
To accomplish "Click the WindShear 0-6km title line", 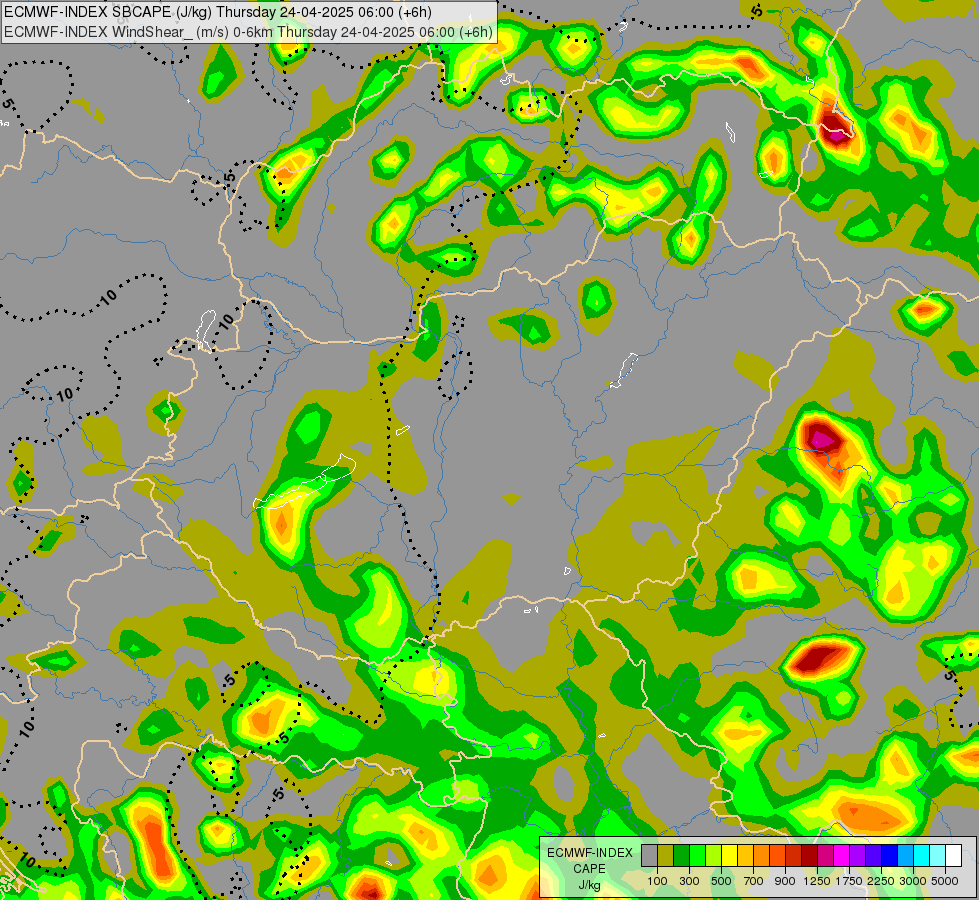I will (x=248, y=32).
